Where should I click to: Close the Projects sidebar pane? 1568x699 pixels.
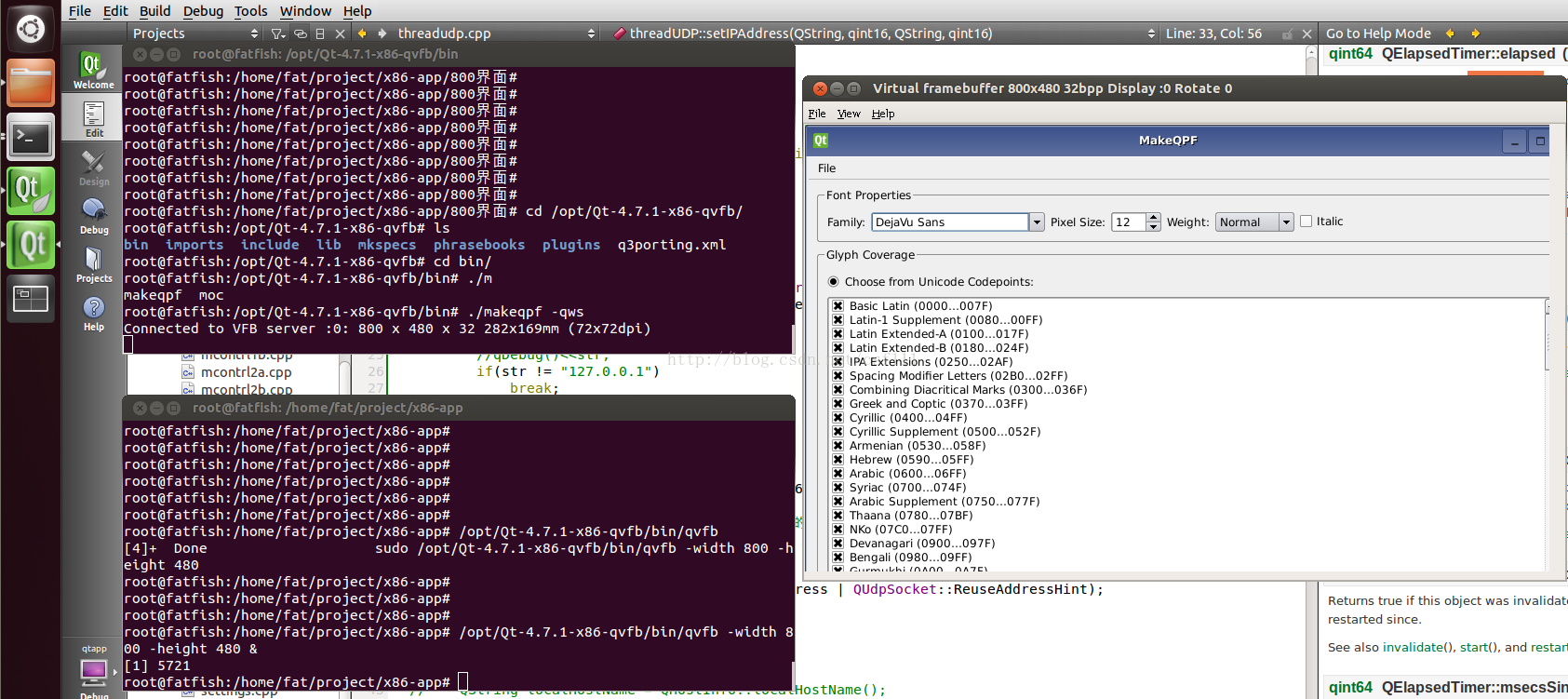tap(341, 34)
